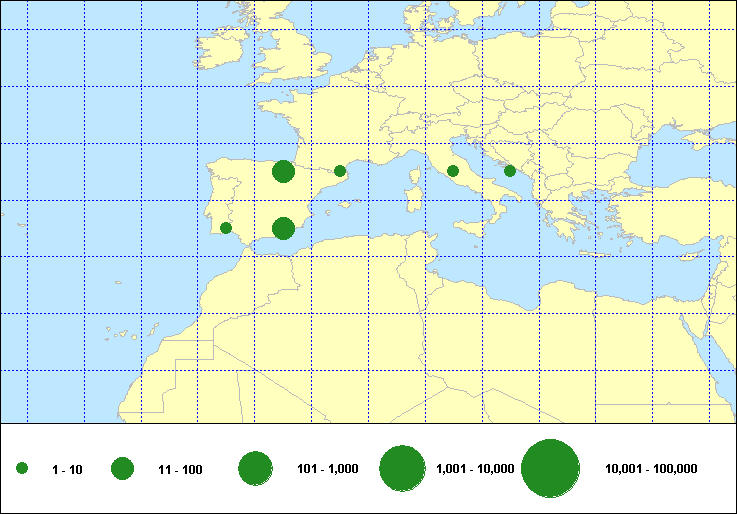Screen dimensions: 737x514
Task: Click the "10,001 - 100,000" legend label
Action: [x=651, y=469]
